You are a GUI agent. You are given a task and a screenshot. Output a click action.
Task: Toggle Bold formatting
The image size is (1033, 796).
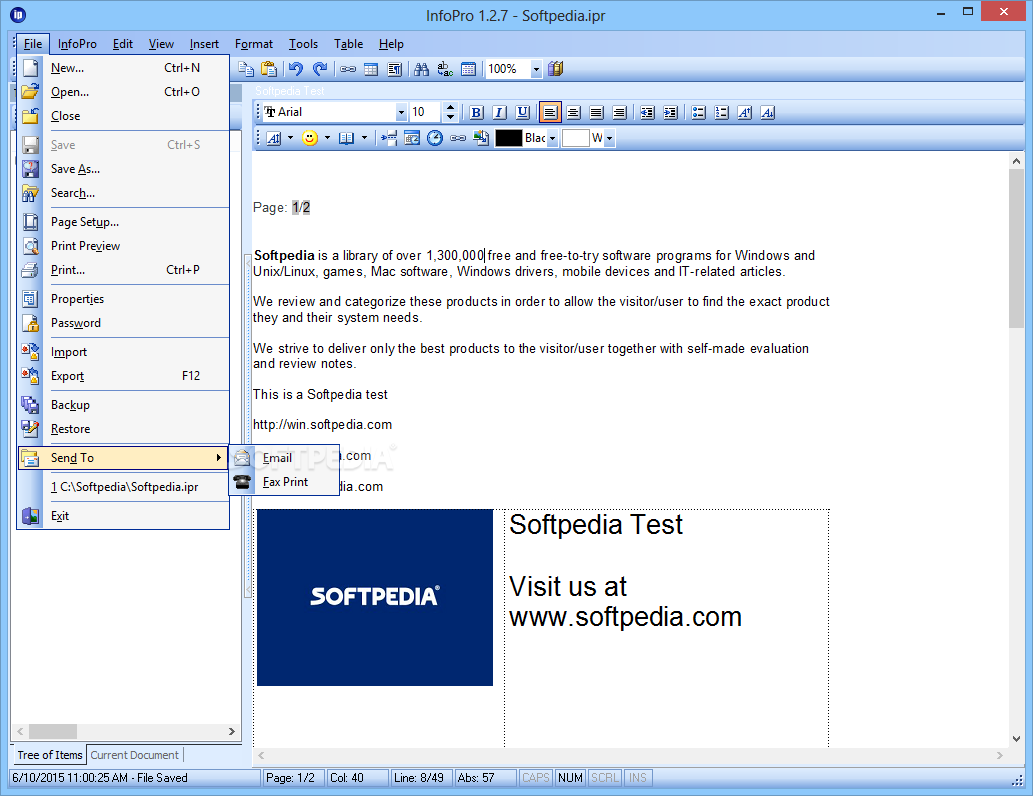[476, 113]
